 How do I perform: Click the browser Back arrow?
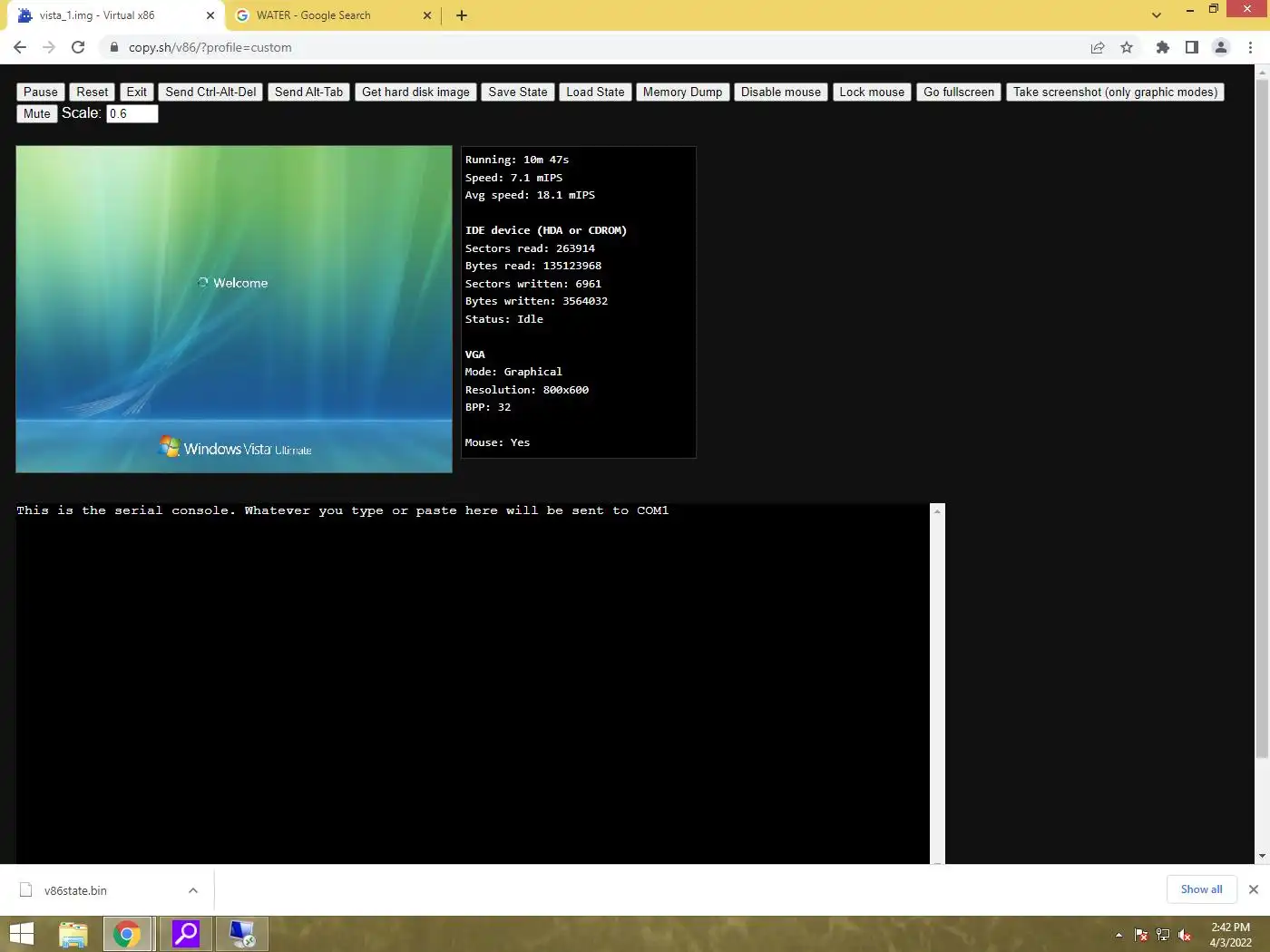click(20, 47)
